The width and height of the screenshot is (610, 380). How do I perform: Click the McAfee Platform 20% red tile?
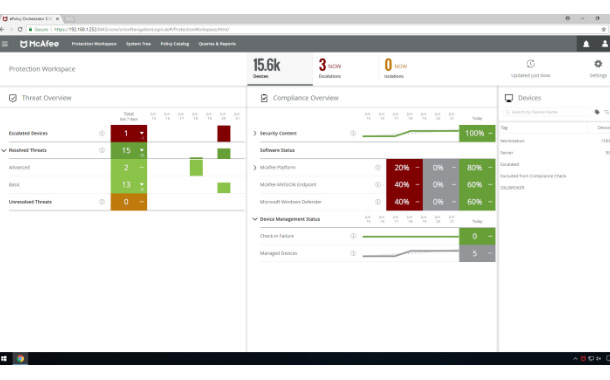[x=404, y=168]
